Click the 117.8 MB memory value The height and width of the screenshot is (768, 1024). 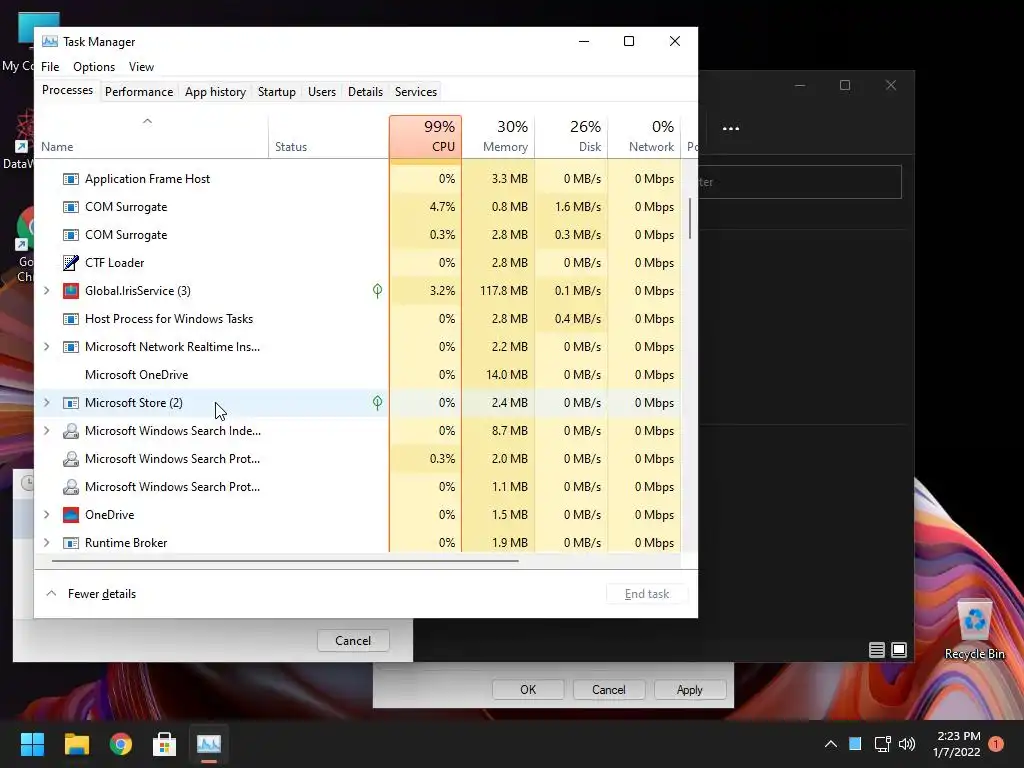click(504, 291)
